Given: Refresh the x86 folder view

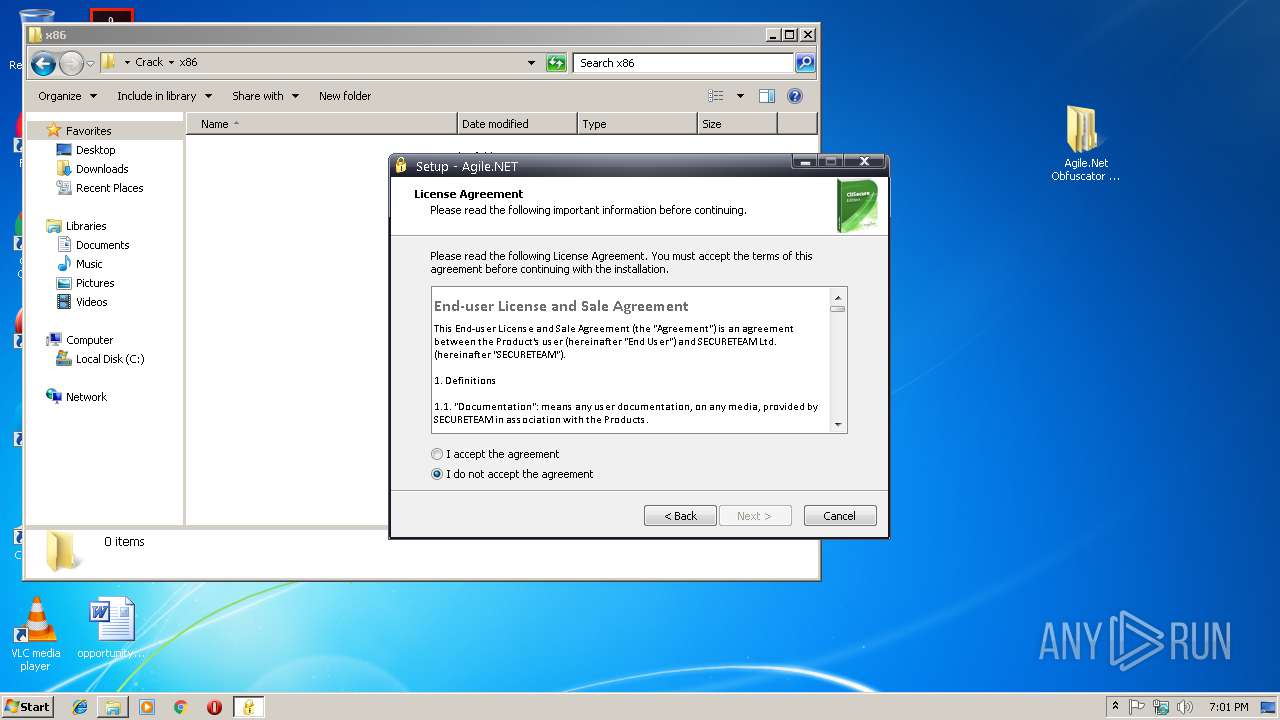Looking at the screenshot, I should (556, 63).
